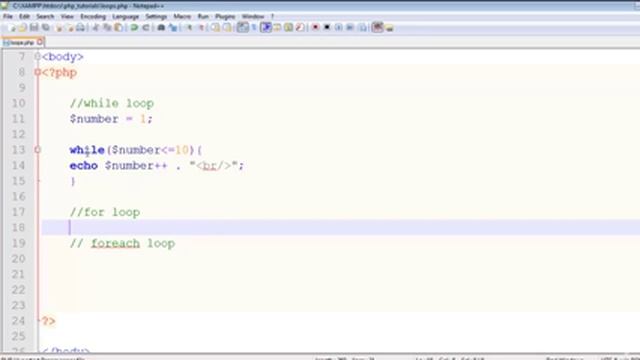Zoom out with the toolbar magnifier icon

click(201, 28)
